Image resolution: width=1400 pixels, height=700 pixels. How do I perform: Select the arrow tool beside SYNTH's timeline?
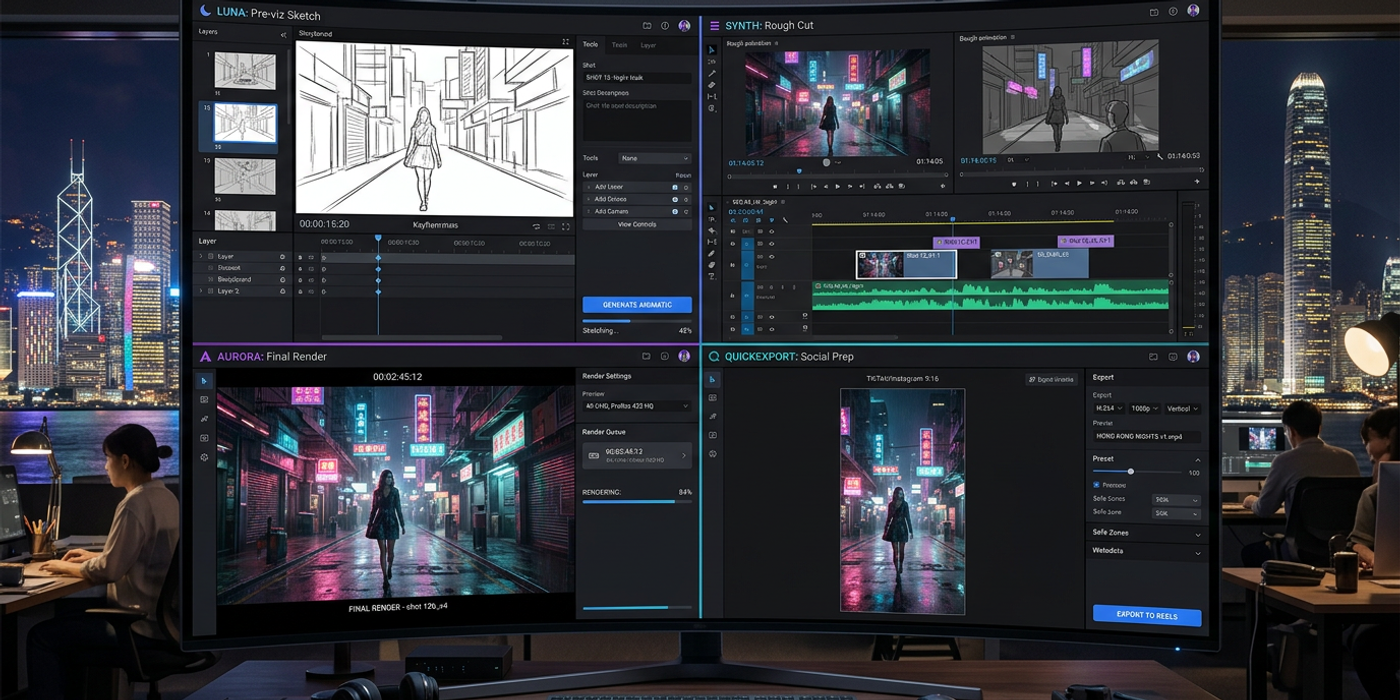[x=712, y=208]
